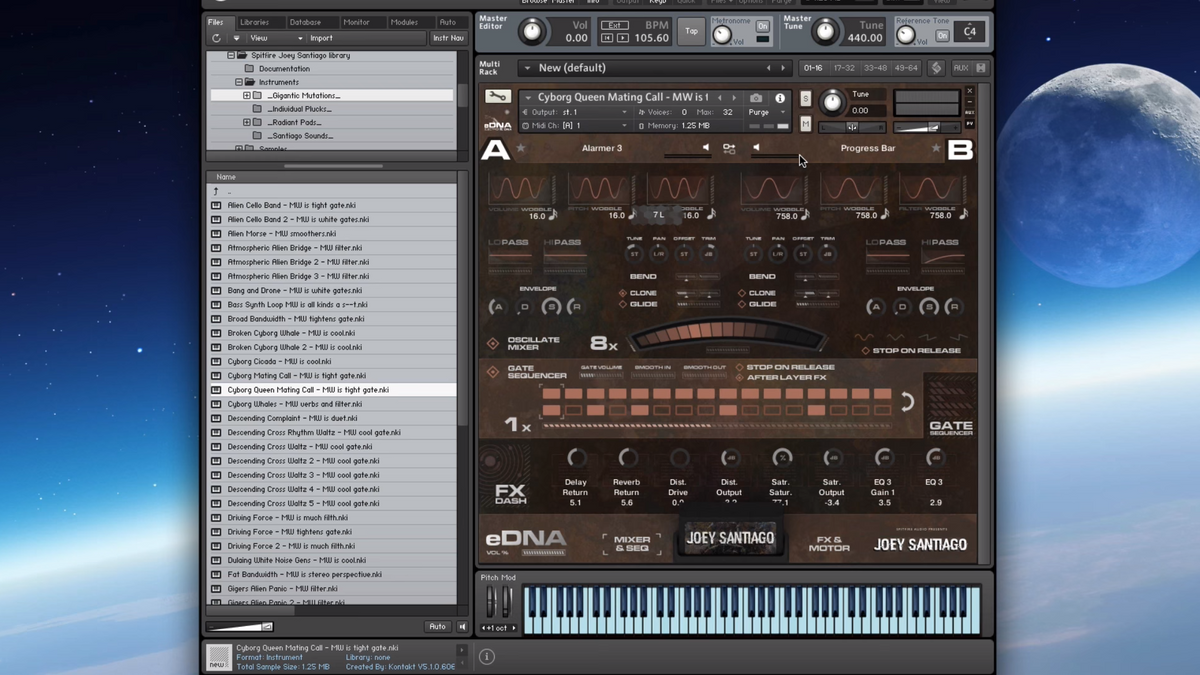This screenshot has height=675, width=1200.
Task: Click the refresh icon in Files browser
Action: click(216, 38)
